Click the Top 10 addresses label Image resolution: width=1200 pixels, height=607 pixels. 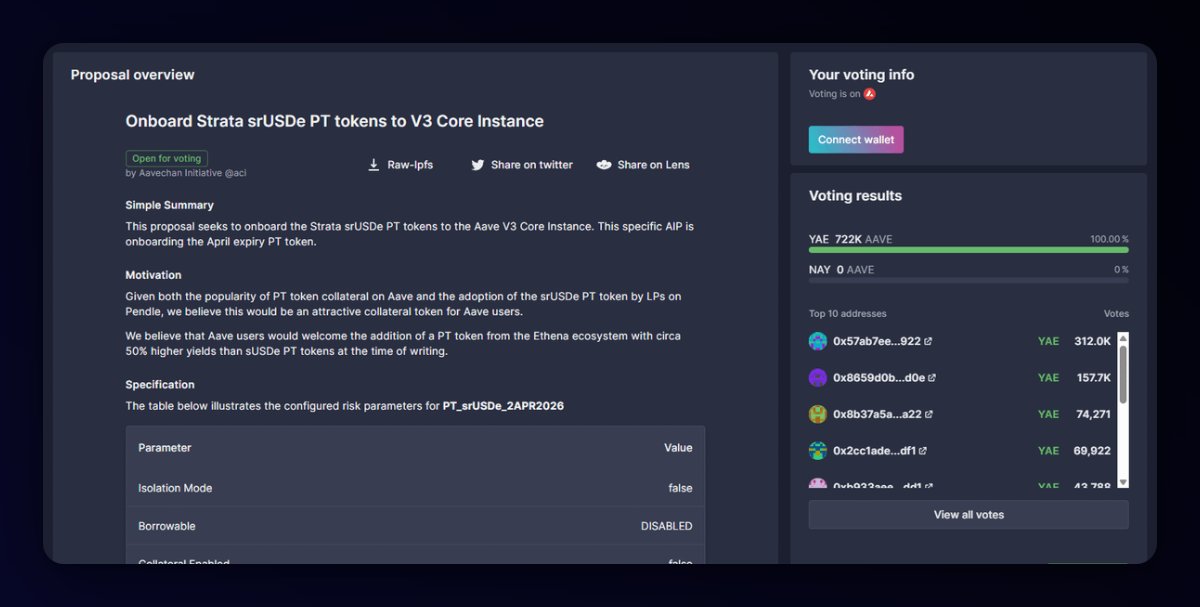point(847,314)
